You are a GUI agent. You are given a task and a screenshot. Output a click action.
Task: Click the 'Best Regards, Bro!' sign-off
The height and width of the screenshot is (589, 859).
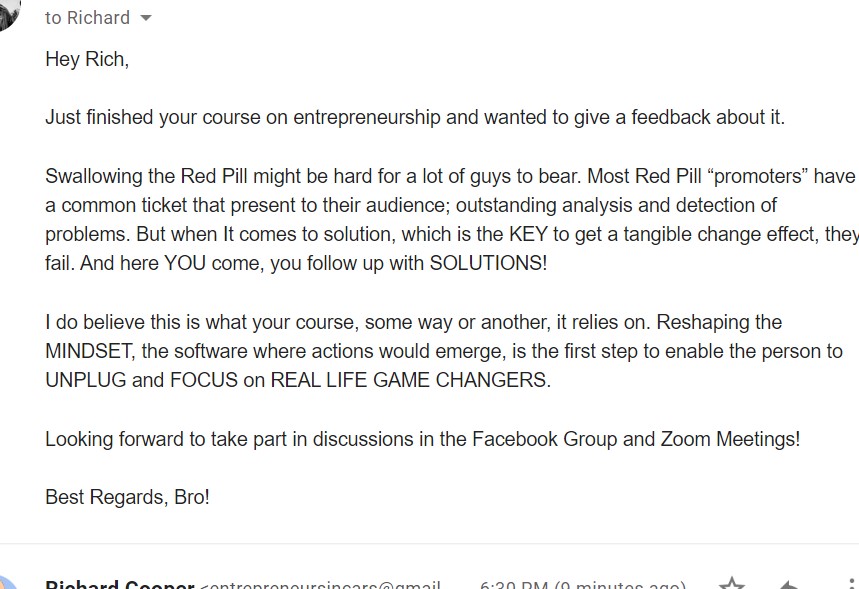tap(127, 497)
